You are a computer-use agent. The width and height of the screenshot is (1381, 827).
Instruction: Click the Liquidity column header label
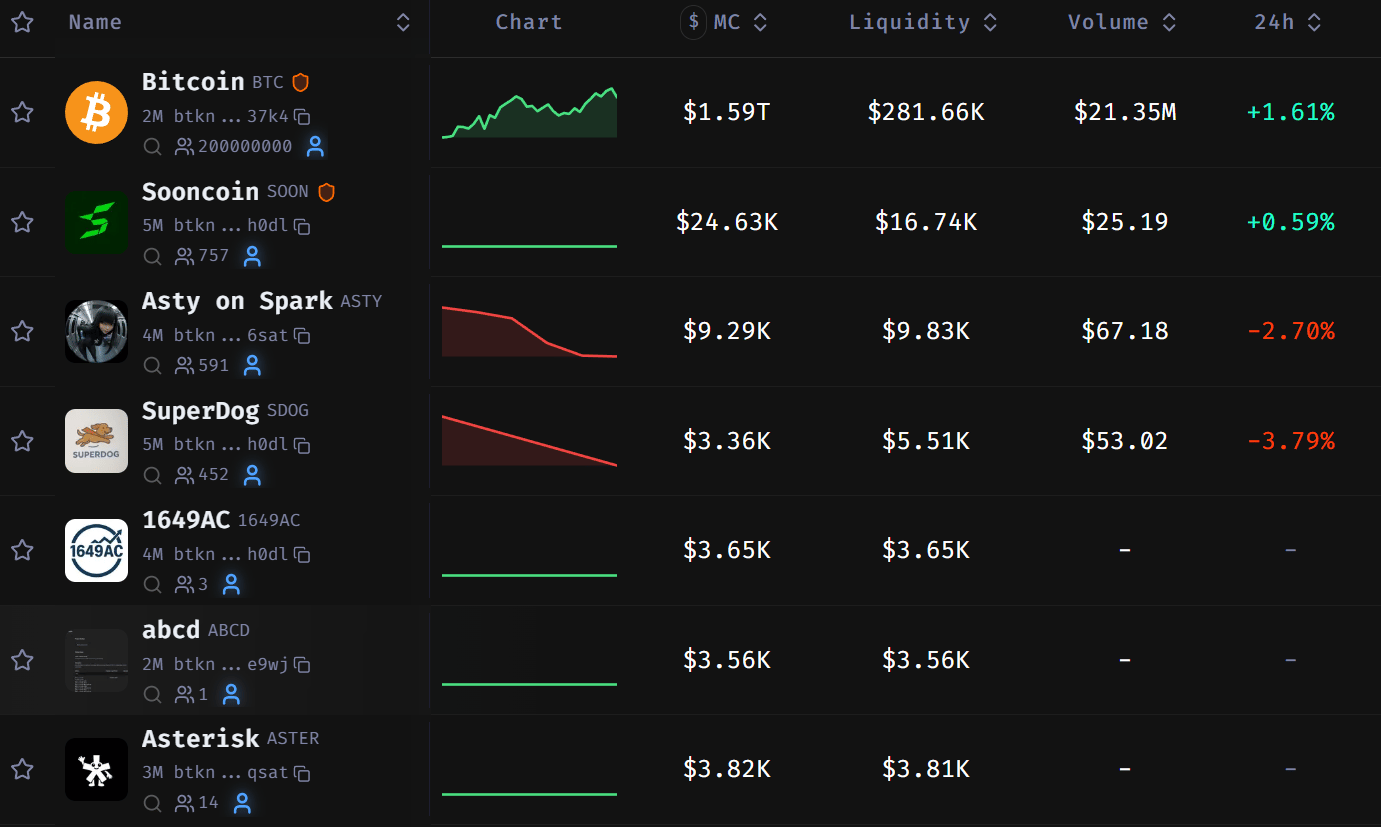[909, 22]
